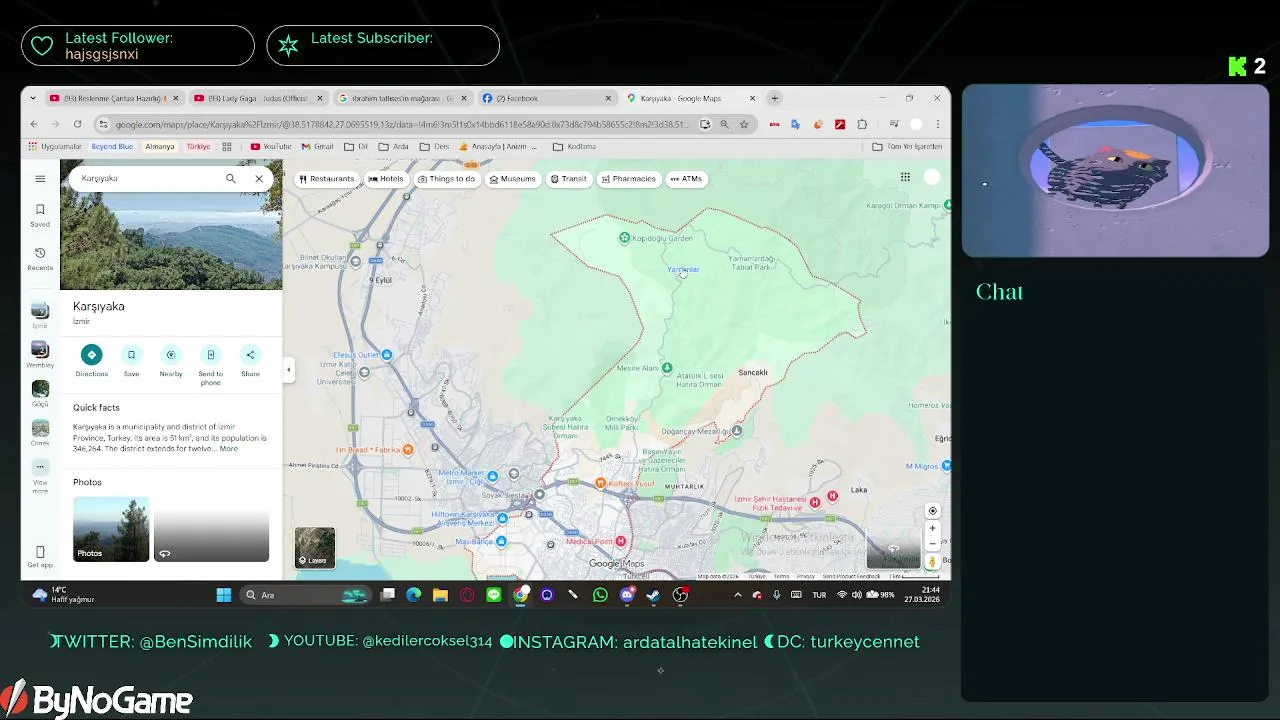Reload the page
The image size is (1280, 720).
tap(77, 124)
